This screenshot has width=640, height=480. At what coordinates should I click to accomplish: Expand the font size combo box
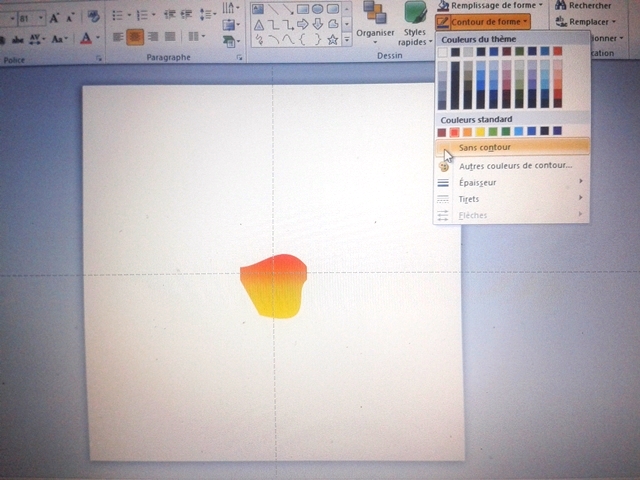pyautogui.click(x=41, y=17)
